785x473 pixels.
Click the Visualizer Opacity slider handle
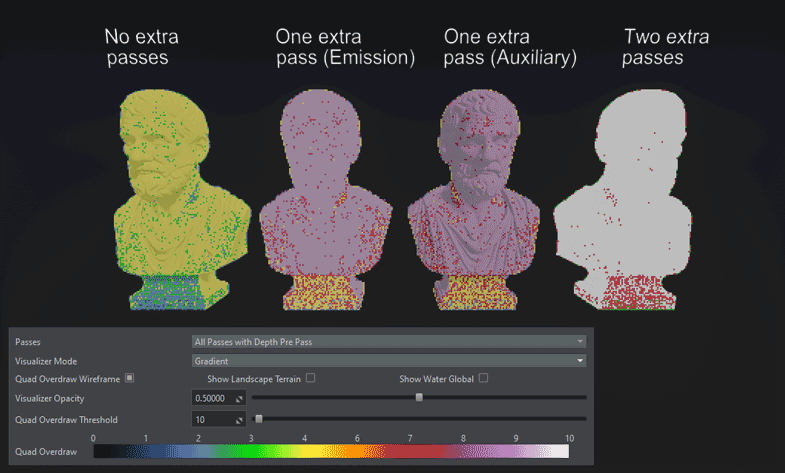click(x=419, y=397)
